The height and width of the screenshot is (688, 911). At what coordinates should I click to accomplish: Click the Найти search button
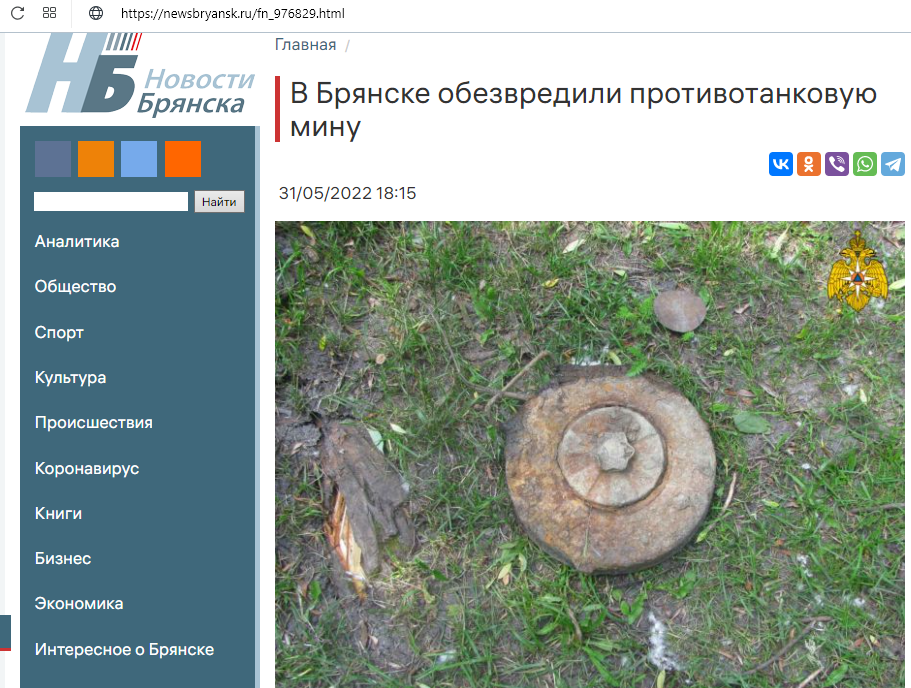pos(219,202)
